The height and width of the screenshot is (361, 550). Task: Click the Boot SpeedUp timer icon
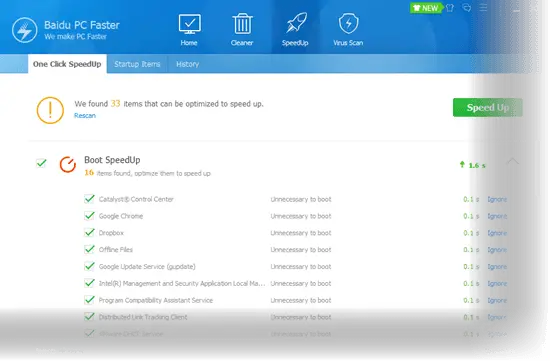[x=68, y=165]
